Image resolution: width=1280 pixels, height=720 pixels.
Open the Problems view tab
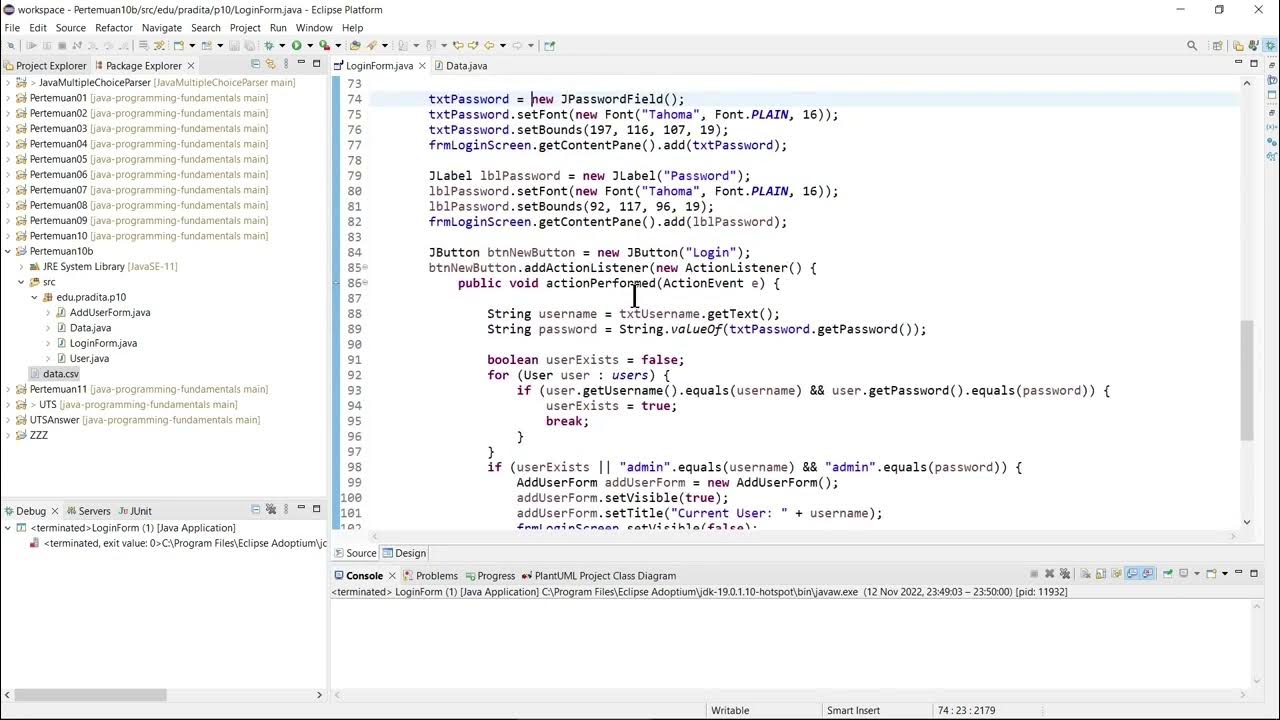(430, 576)
